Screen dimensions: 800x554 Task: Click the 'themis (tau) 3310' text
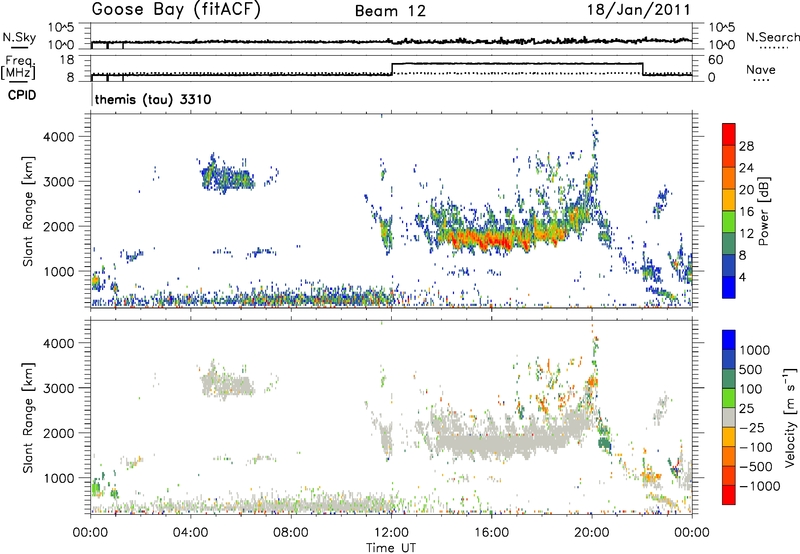(153, 99)
